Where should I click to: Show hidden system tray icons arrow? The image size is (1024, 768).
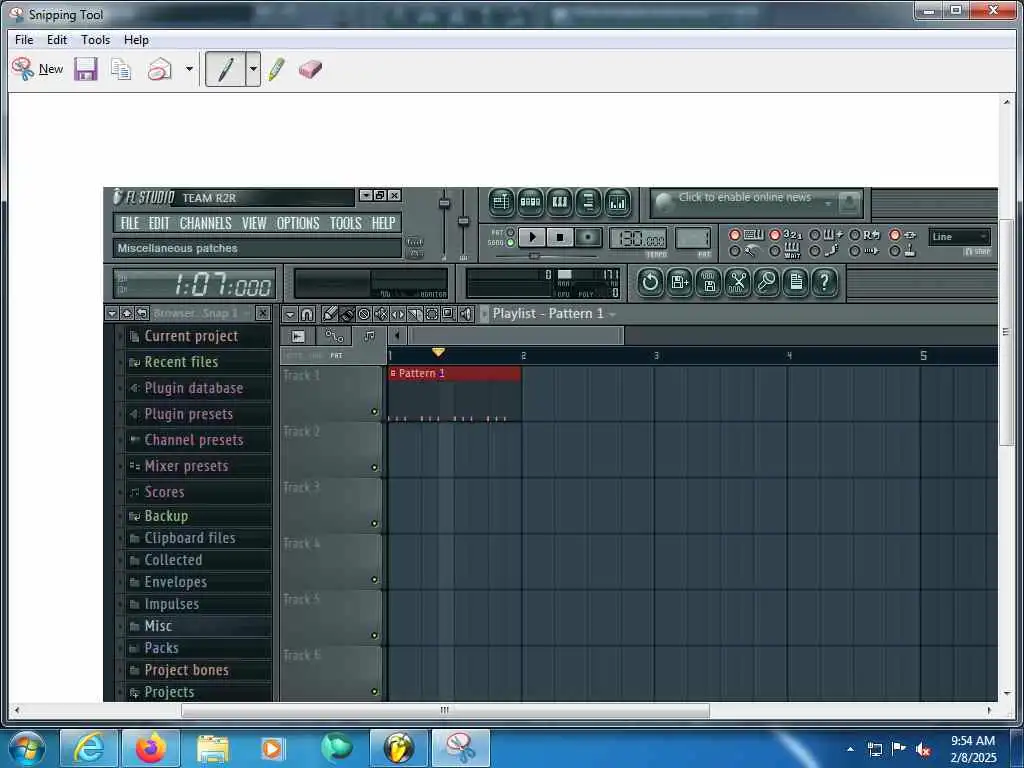coord(850,749)
